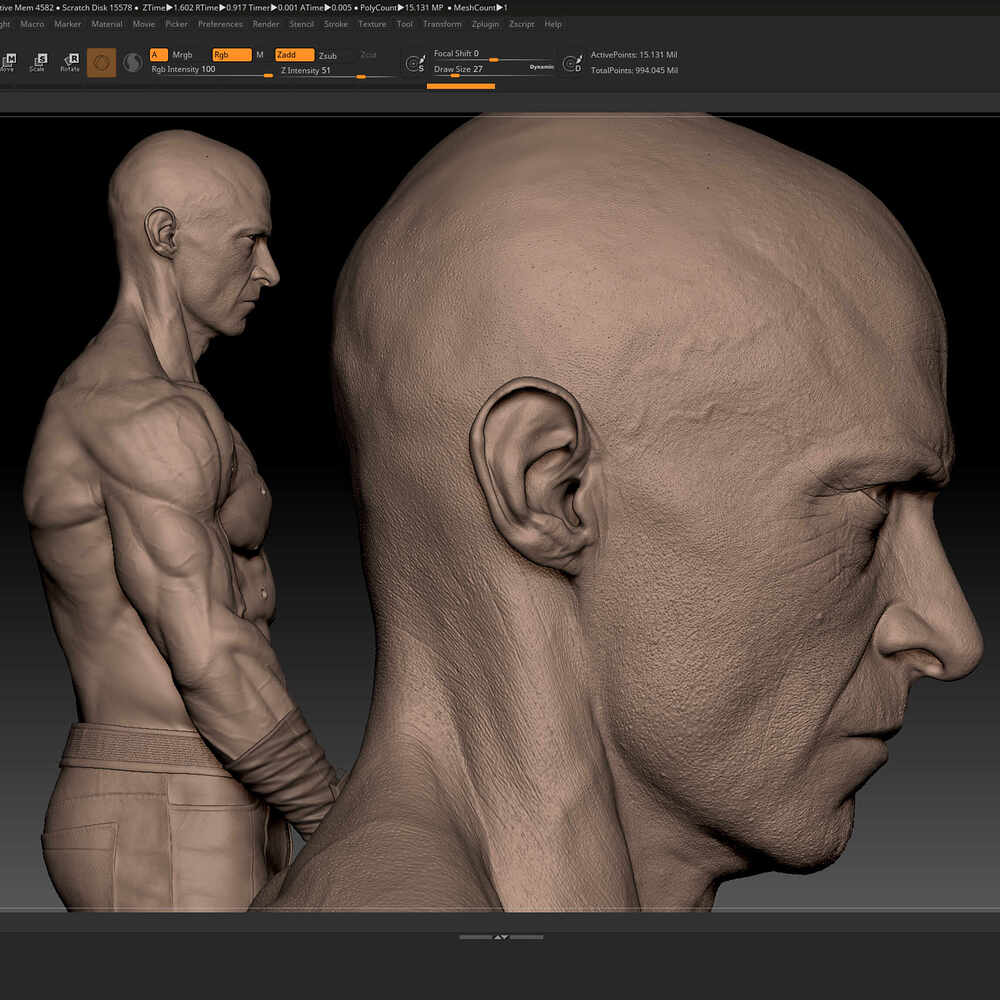This screenshot has height=1000, width=1000.
Task: Toggle the Zcut mode button
Action: coord(368,55)
